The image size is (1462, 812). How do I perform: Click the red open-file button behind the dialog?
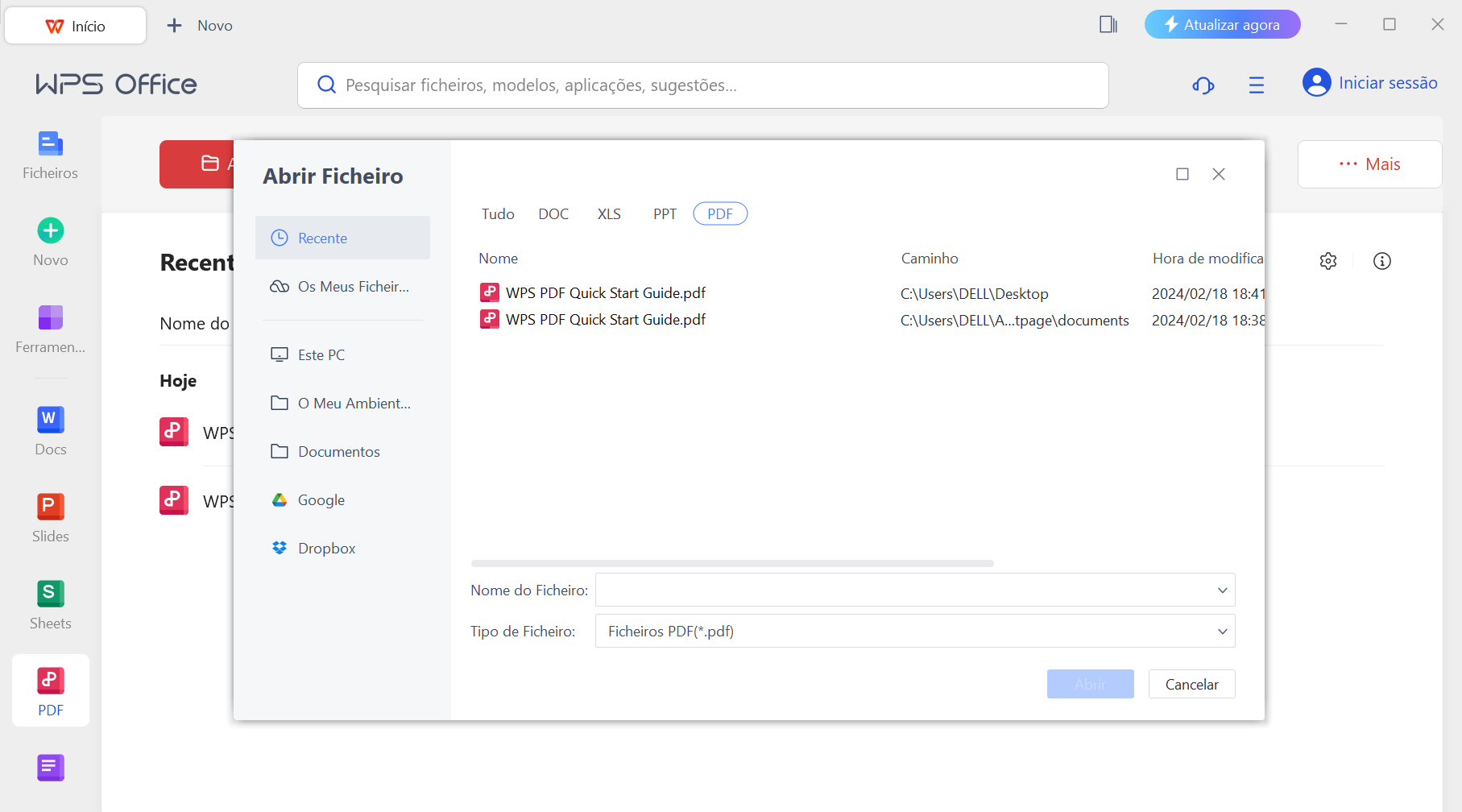(197, 164)
